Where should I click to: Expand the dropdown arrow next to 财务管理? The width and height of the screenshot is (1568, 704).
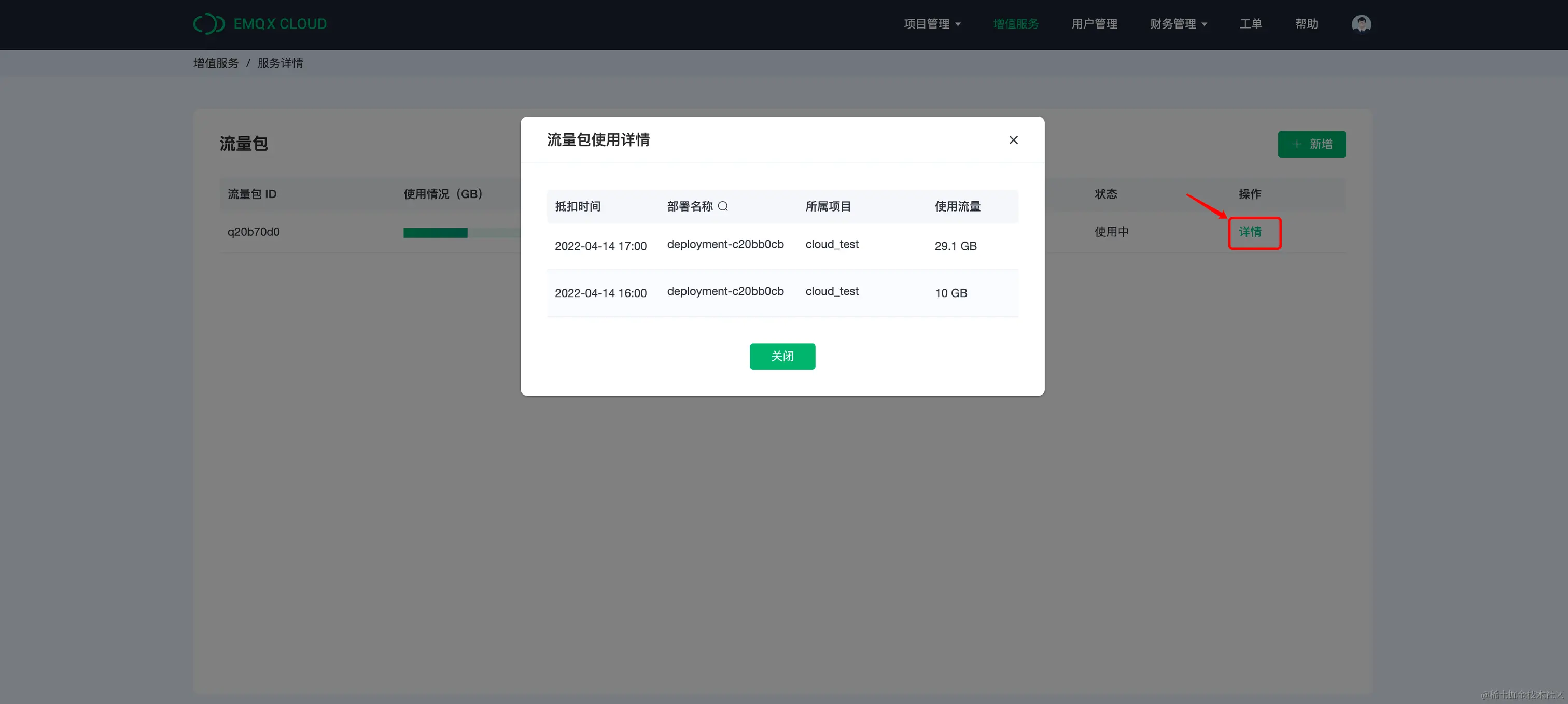(1204, 24)
